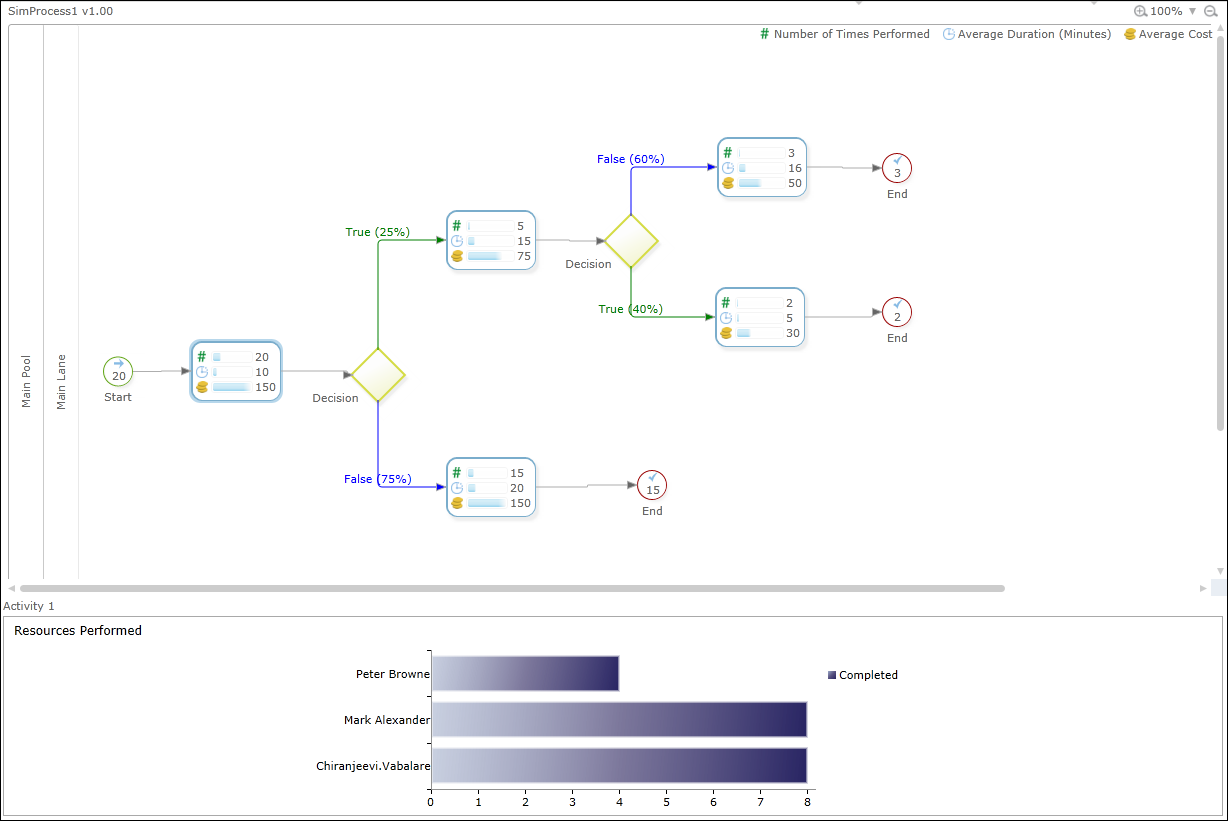The height and width of the screenshot is (821, 1228).
Task: Select the End event with 15 completions
Action: 652,486
